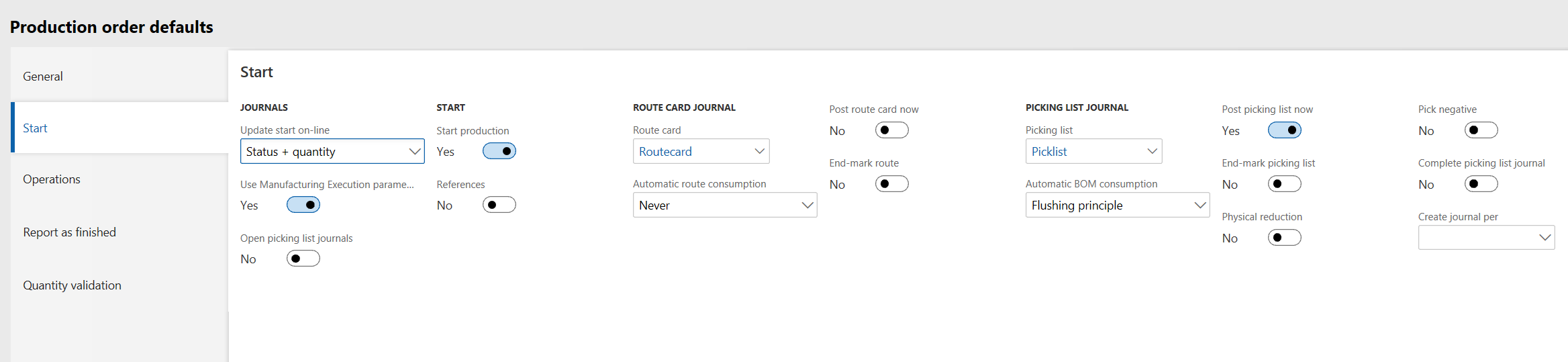
Task: Toggle the Start production switch
Action: coord(499,151)
